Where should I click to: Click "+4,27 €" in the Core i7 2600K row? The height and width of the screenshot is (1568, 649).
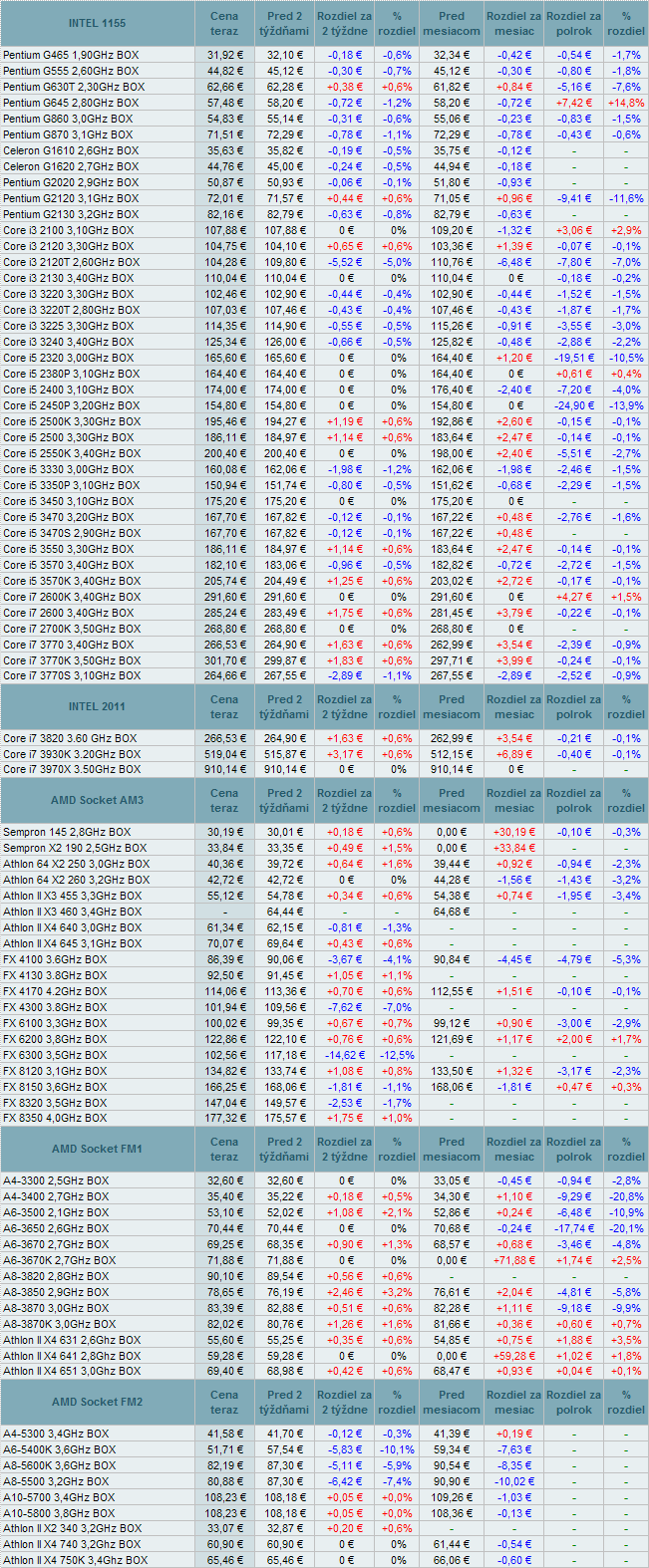(574, 597)
